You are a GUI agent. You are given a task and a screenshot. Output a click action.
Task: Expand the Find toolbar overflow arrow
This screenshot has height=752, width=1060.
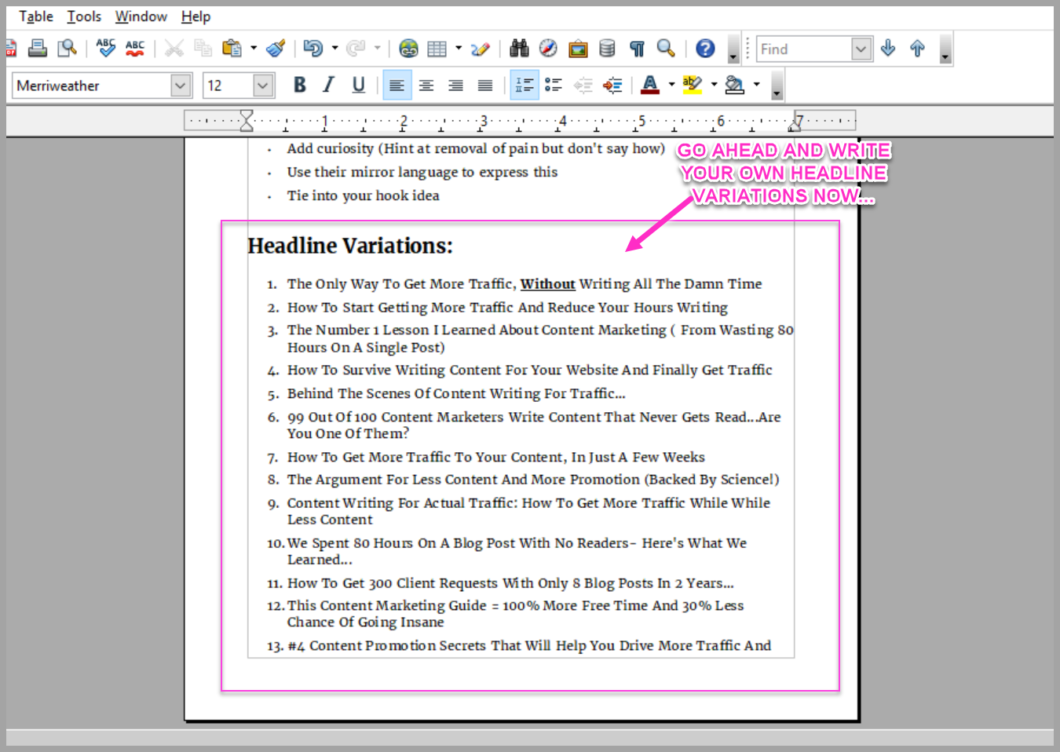pyautogui.click(x=946, y=49)
